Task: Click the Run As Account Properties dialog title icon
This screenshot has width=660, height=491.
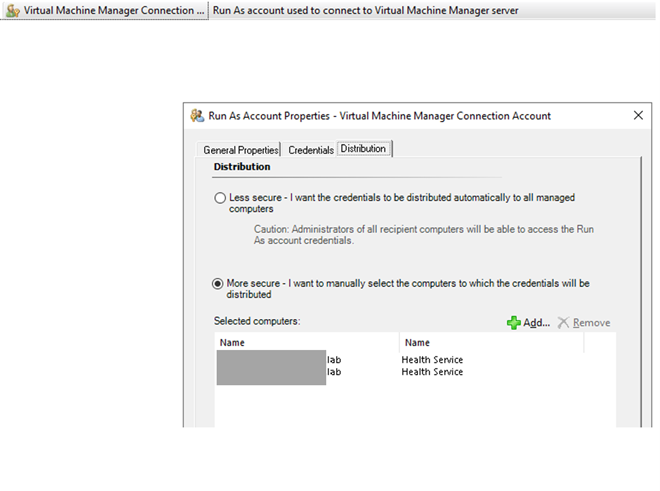Action: point(197,116)
